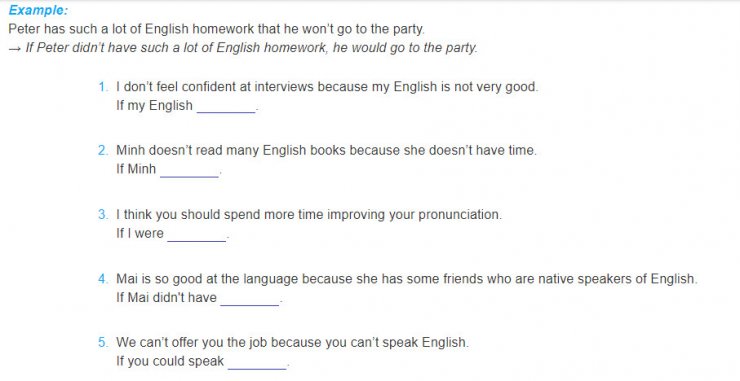Image resolution: width=740 pixels, height=381 pixels.
Task: Click the blank after "If my English"
Action: (226, 106)
